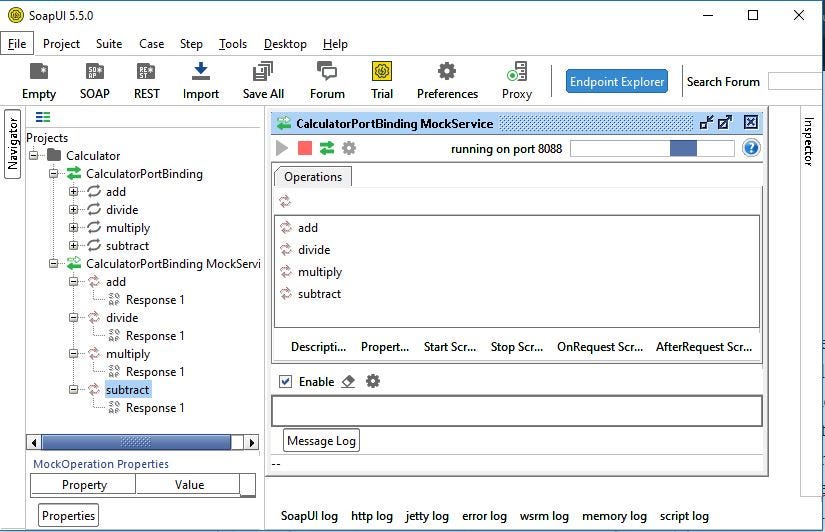Start the mock service with green play icon
825x532 pixels.
click(282, 148)
